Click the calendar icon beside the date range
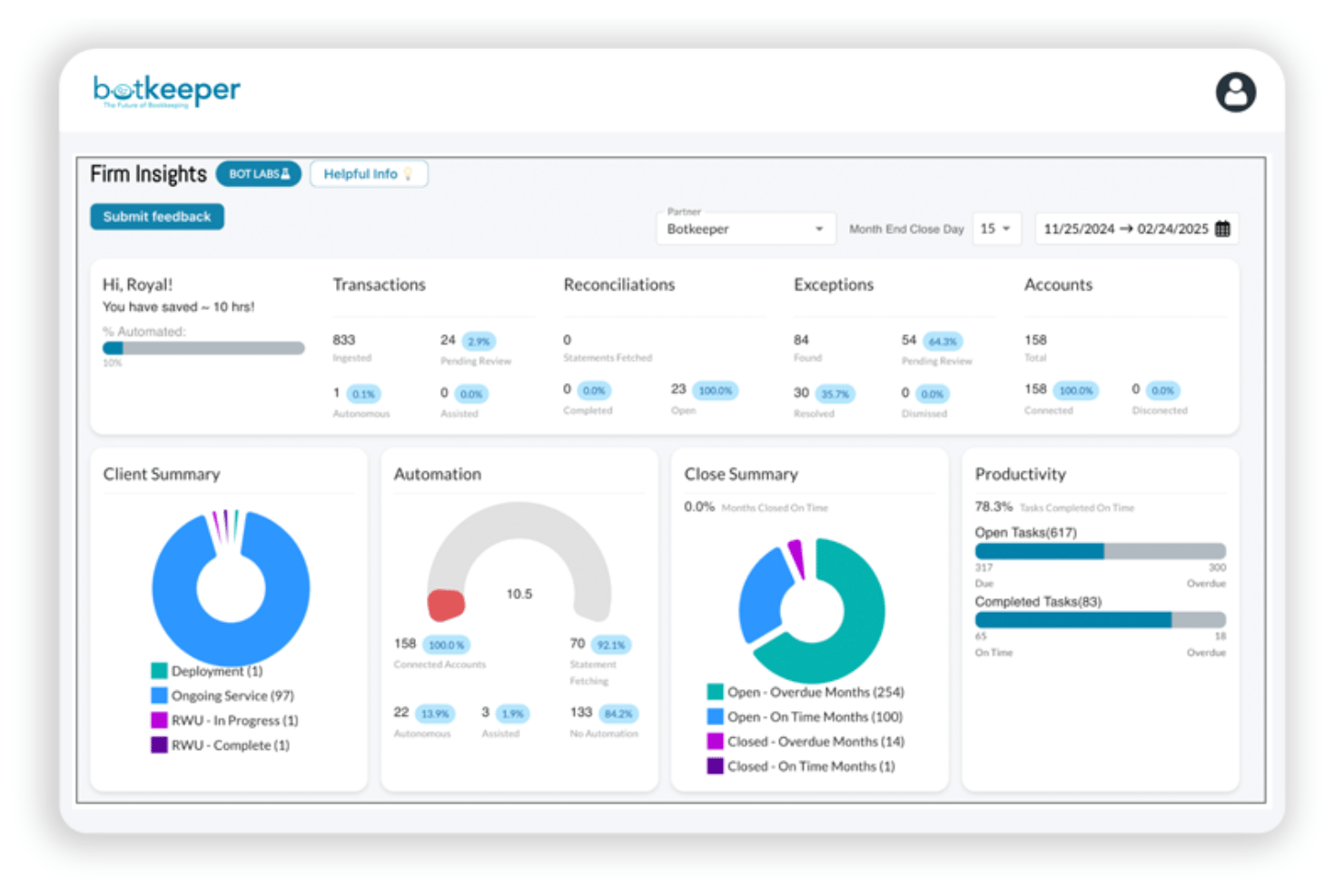Image resolution: width=1344 pixels, height=896 pixels. (x=1224, y=229)
